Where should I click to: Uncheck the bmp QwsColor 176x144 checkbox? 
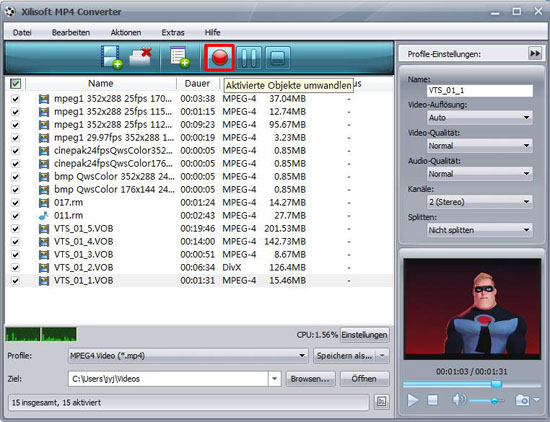15,190
